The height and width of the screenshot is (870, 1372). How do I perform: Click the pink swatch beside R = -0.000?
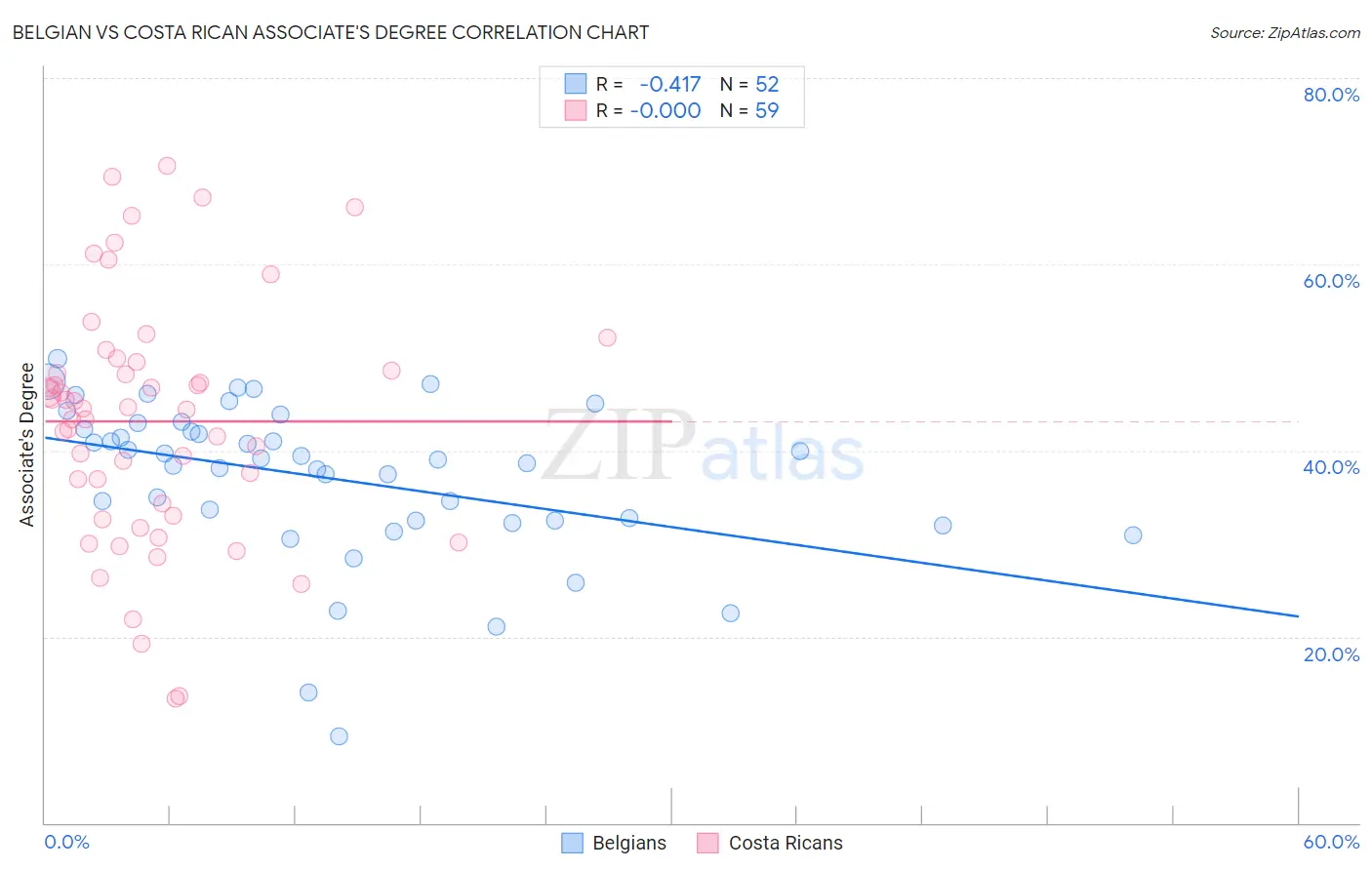(x=576, y=110)
